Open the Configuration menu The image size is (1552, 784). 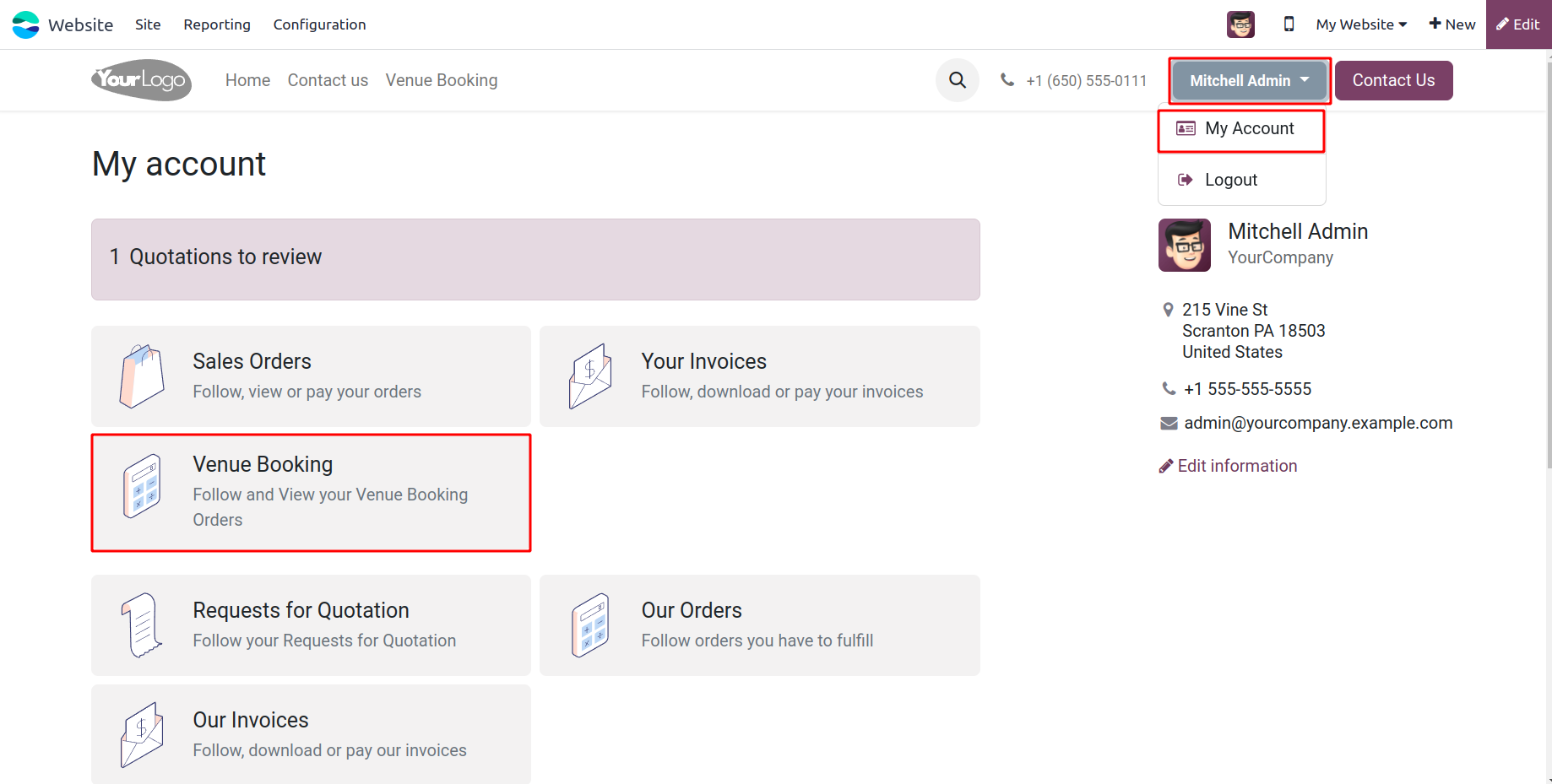tap(319, 24)
